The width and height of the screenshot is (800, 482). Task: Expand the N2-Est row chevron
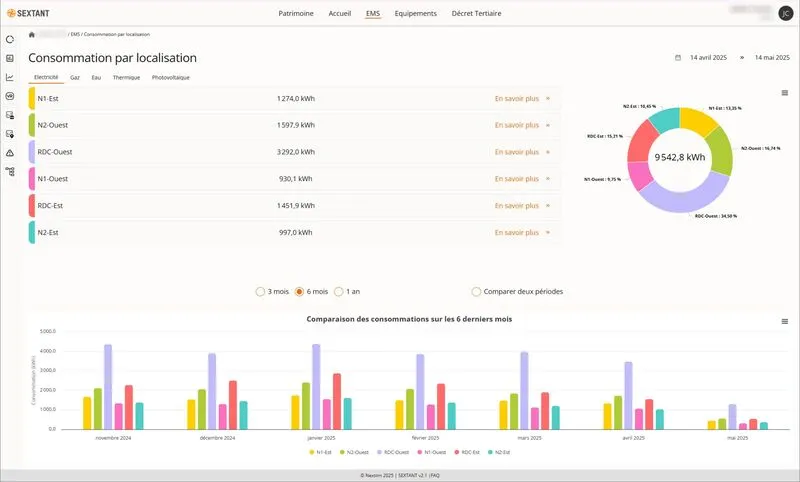coord(548,232)
